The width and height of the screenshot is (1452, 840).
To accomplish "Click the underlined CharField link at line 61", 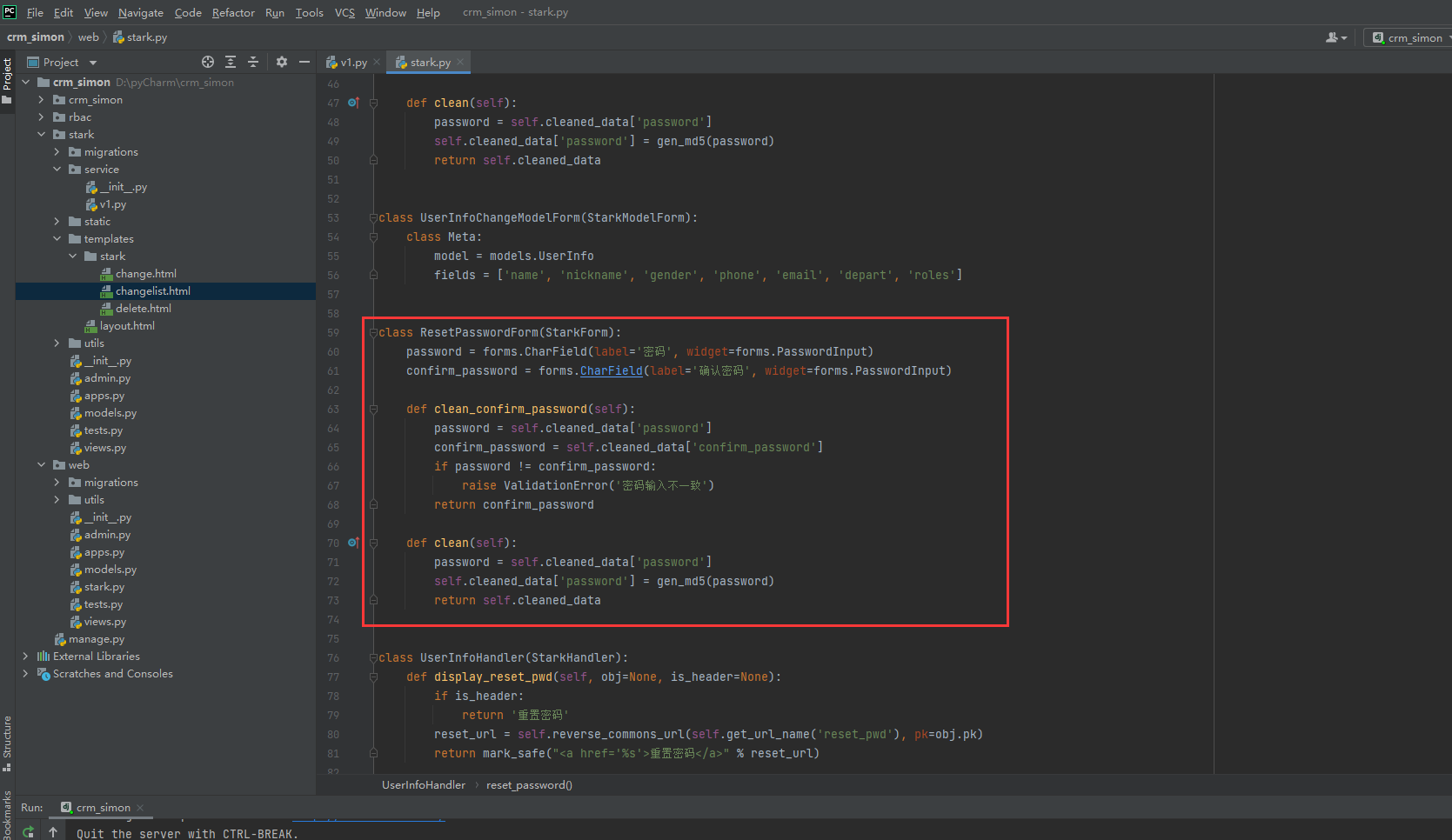I will click(x=612, y=370).
